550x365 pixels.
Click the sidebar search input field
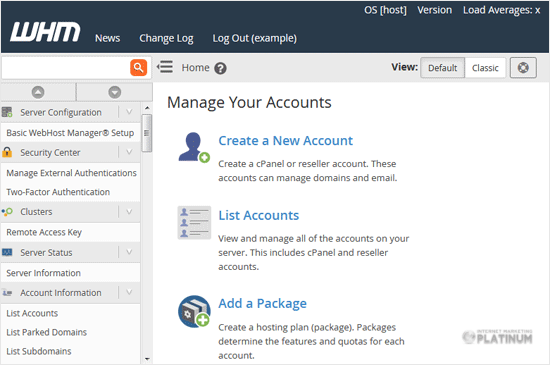[x=66, y=67]
